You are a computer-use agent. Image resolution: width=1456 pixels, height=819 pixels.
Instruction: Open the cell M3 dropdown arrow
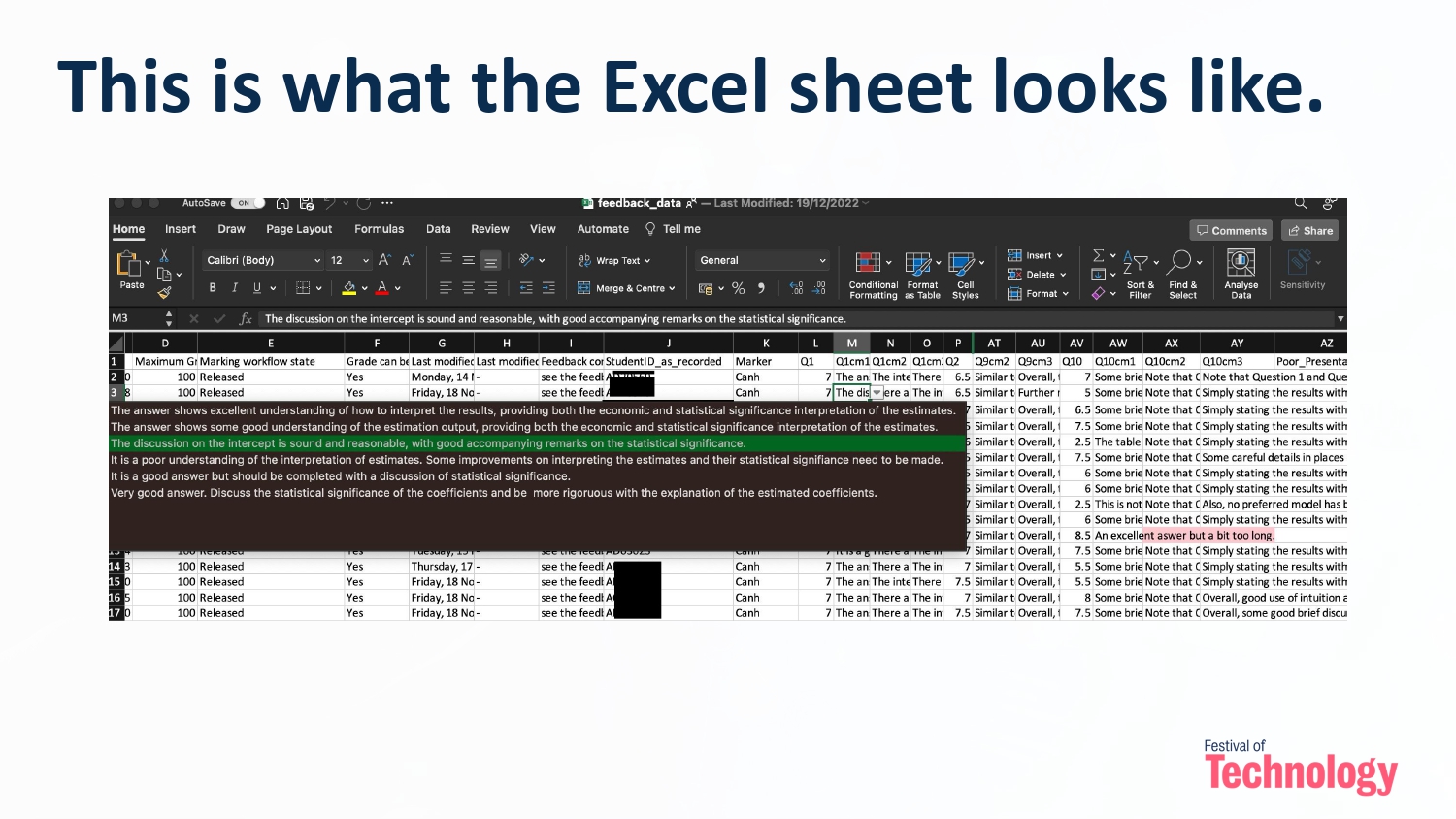[x=877, y=393]
